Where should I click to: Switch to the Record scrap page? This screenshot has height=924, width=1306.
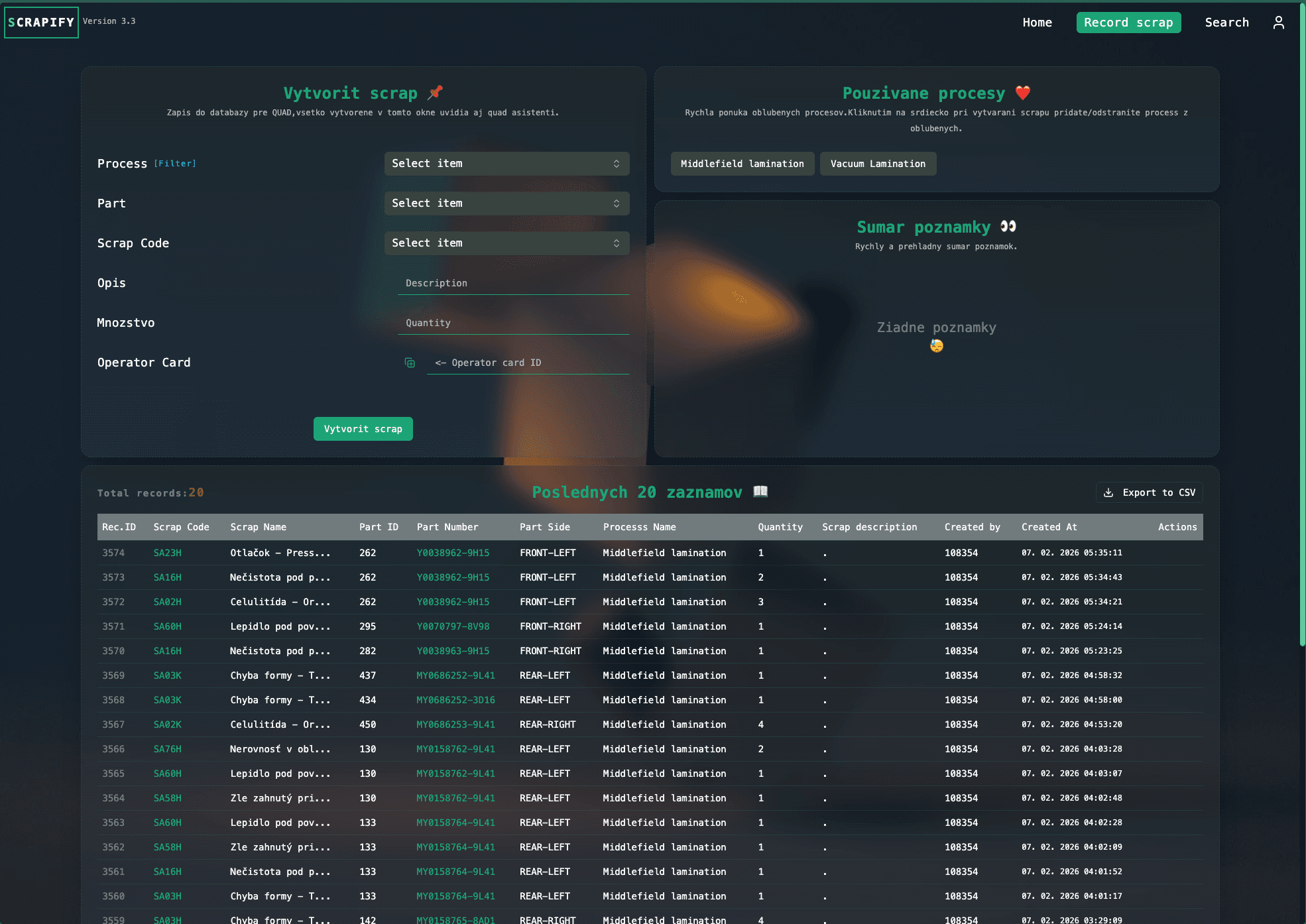tap(1128, 23)
